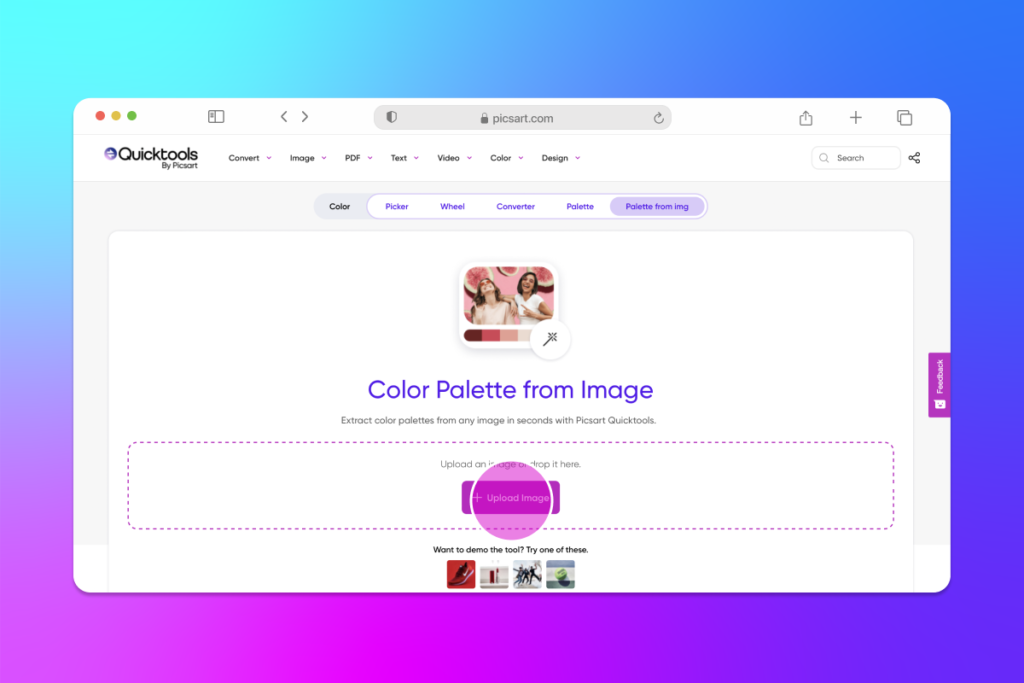Open the Feedback panel on the right

937,384
